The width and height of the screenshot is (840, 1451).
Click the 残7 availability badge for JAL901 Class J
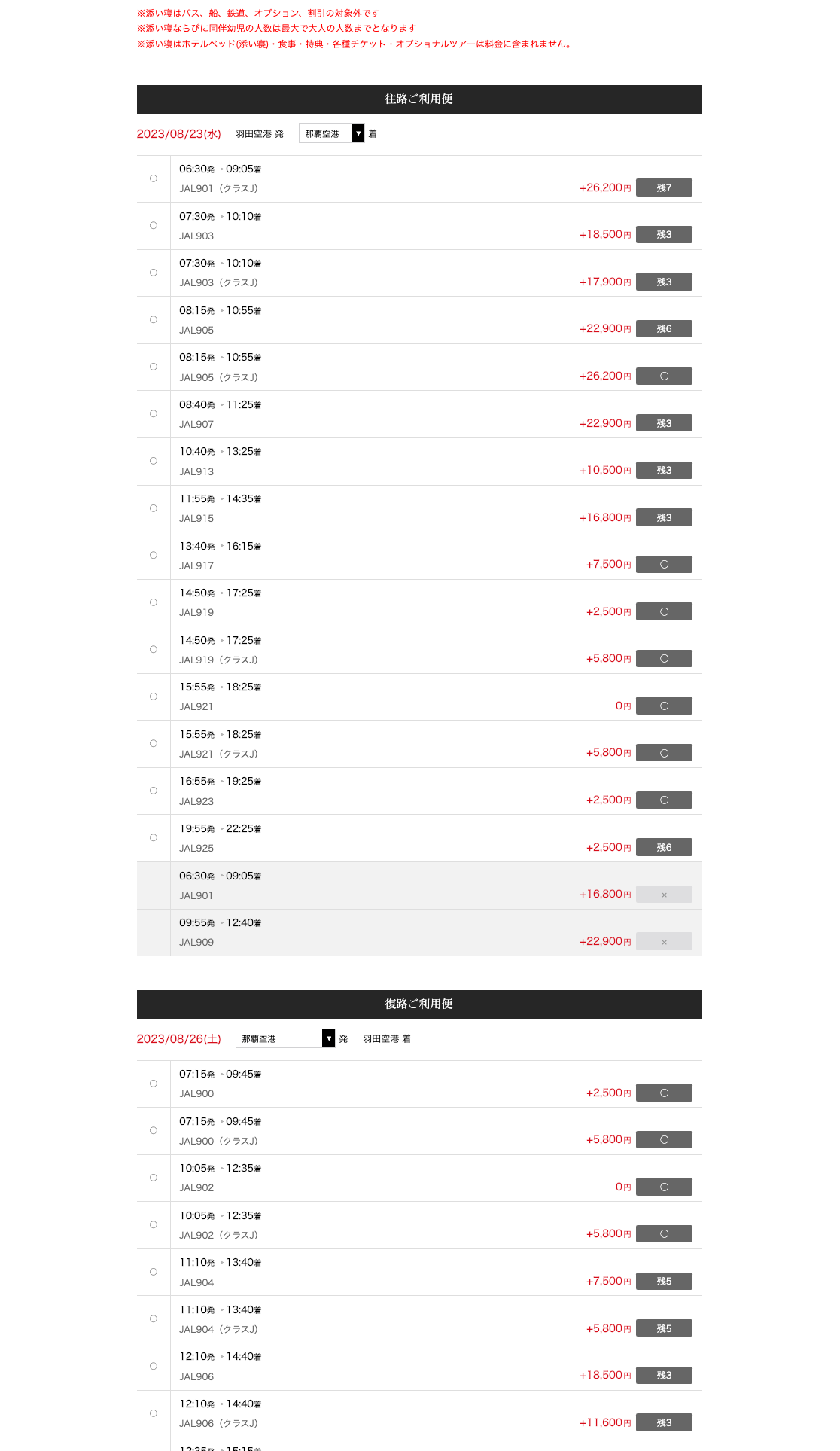tap(664, 187)
